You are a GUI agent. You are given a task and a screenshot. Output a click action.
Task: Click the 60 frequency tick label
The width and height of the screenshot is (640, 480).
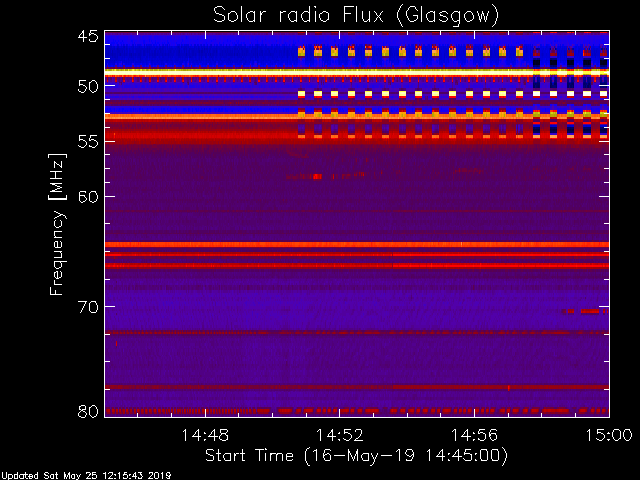click(88, 197)
